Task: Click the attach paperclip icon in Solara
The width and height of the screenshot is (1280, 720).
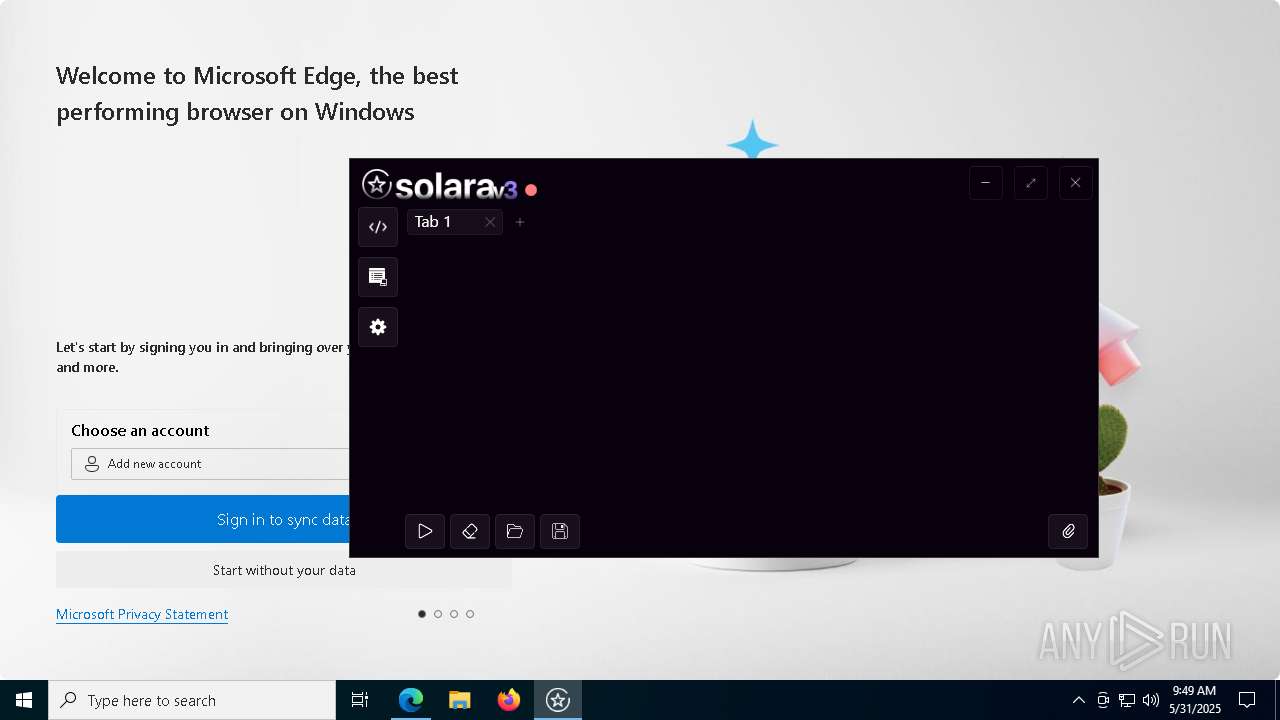Action: click(1068, 531)
